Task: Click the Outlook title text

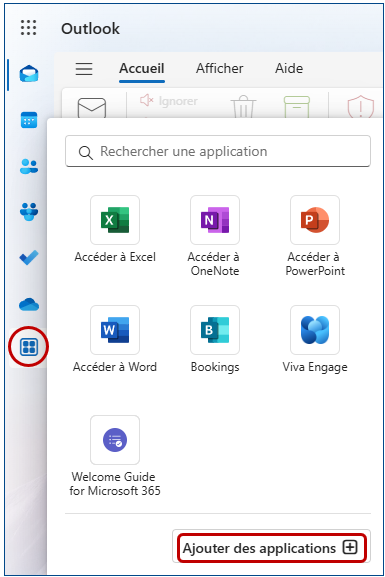Action: point(90,29)
